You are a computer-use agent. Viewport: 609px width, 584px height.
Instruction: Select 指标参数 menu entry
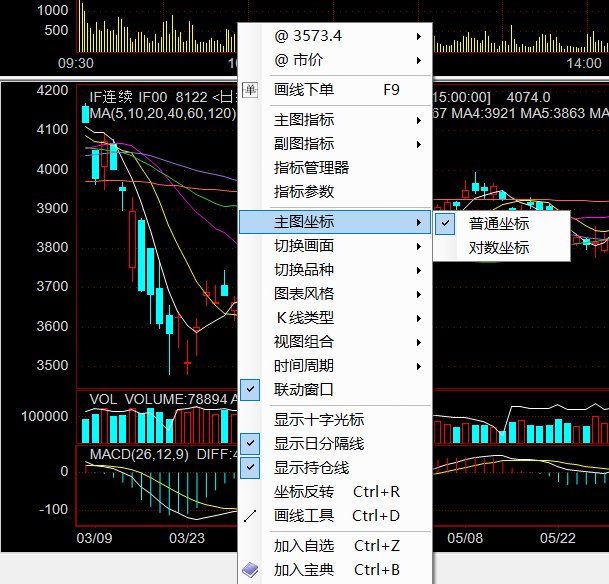(304, 192)
